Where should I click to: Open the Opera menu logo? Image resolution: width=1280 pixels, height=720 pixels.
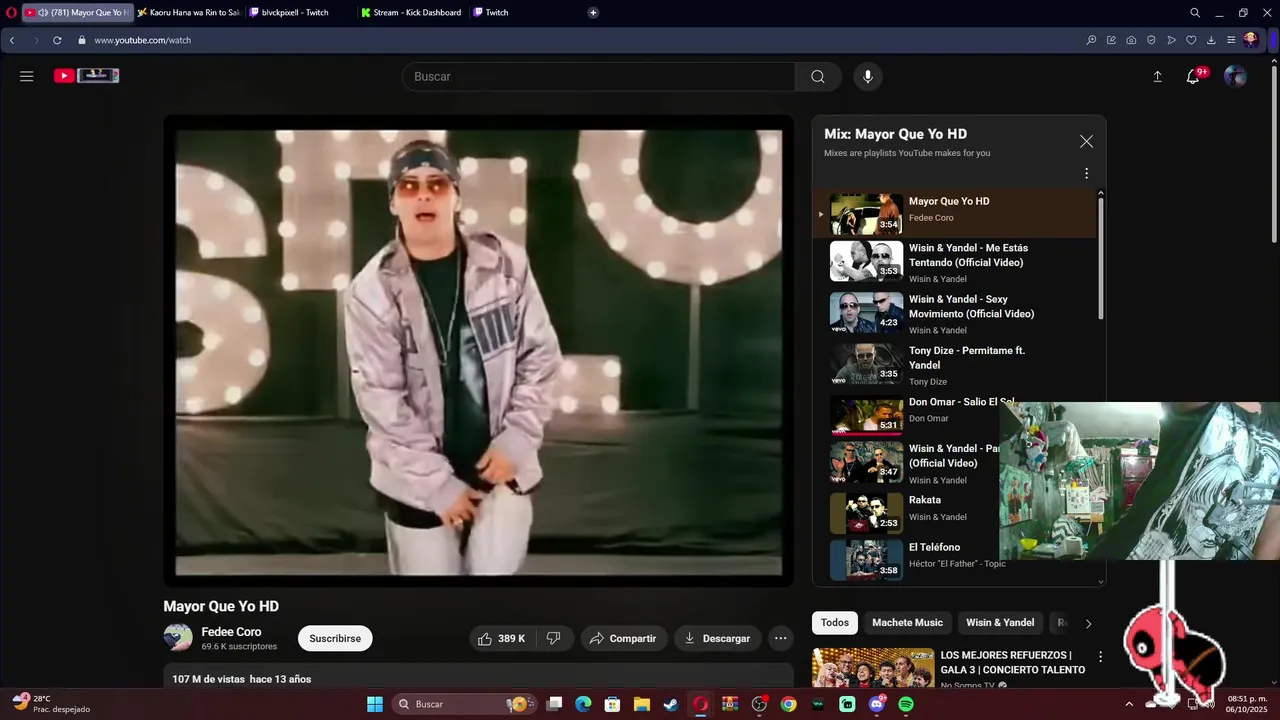(x=12, y=13)
